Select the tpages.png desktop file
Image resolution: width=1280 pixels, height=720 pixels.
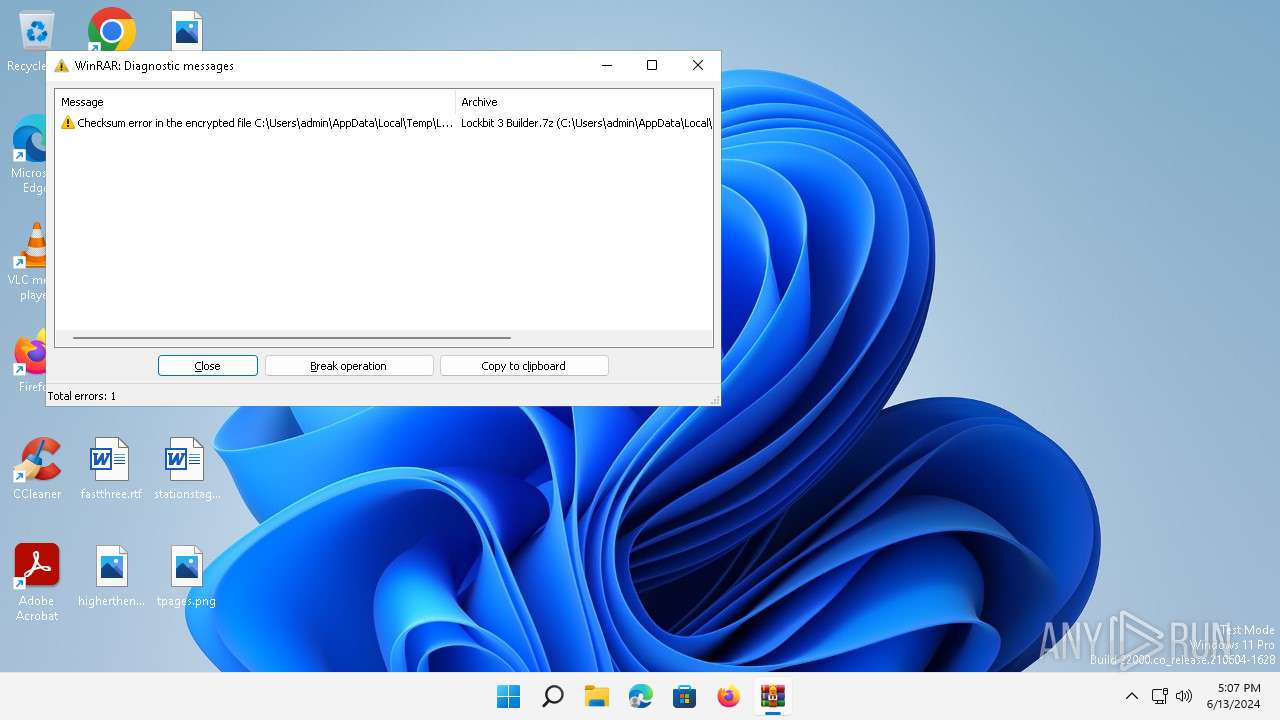point(187,576)
